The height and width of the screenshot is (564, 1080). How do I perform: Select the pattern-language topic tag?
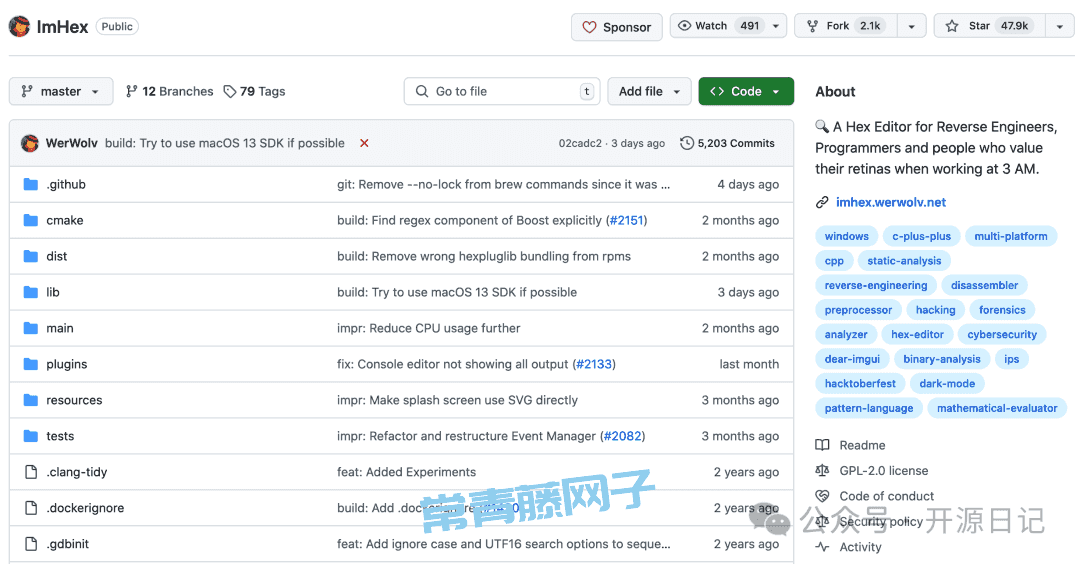[x=869, y=408]
